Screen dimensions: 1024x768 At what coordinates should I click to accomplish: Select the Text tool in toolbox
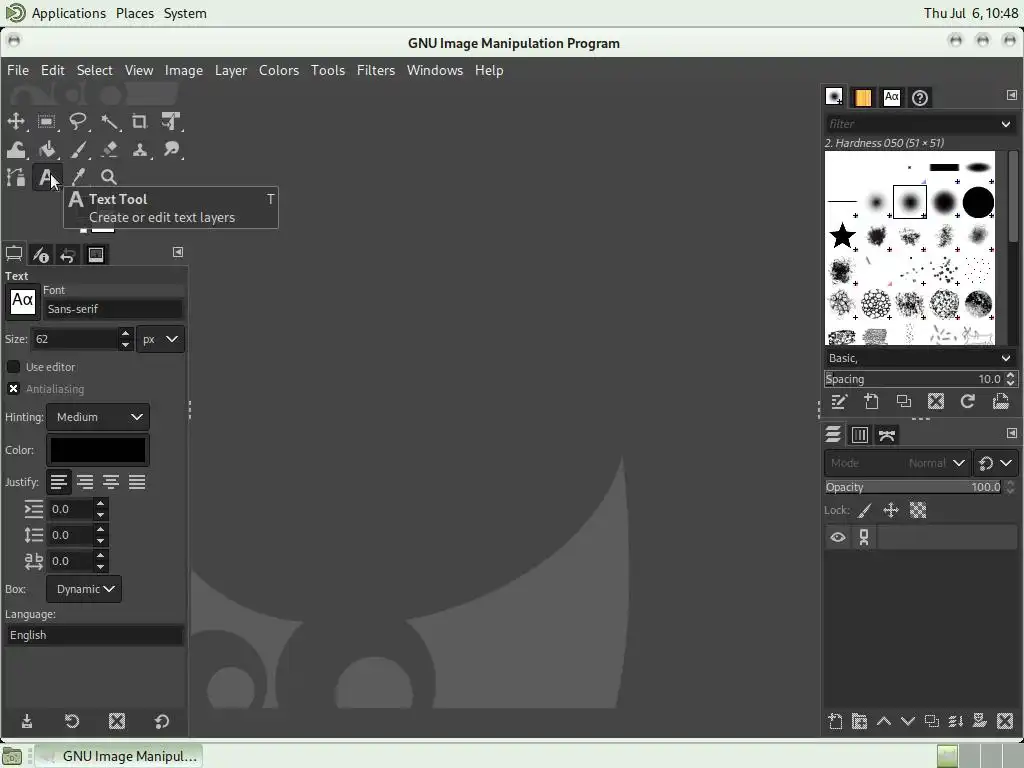coord(46,177)
